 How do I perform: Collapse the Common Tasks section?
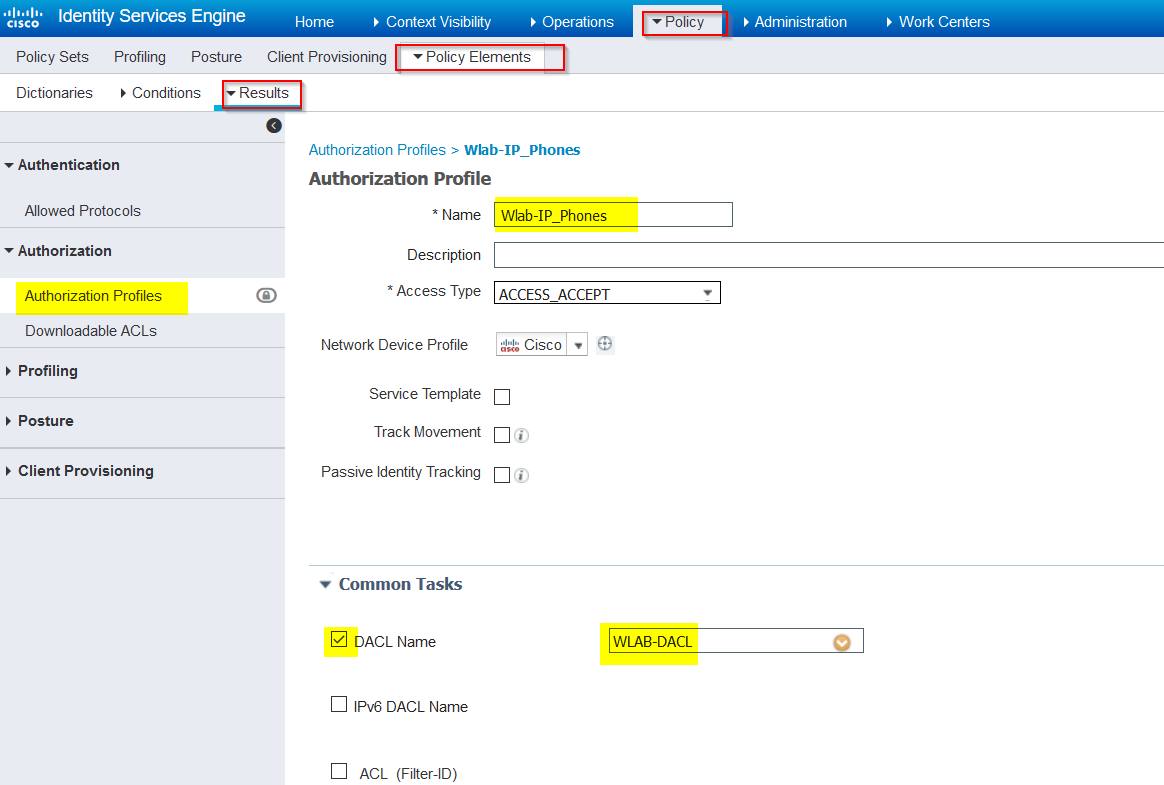(x=325, y=584)
